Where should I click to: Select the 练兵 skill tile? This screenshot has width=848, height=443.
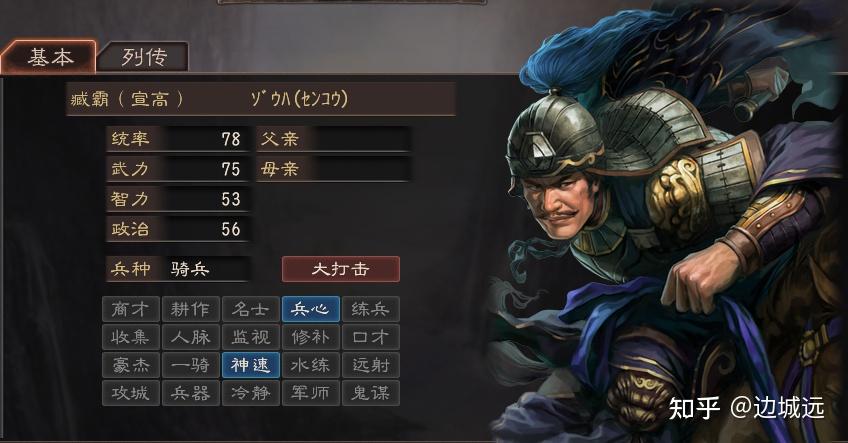371,309
